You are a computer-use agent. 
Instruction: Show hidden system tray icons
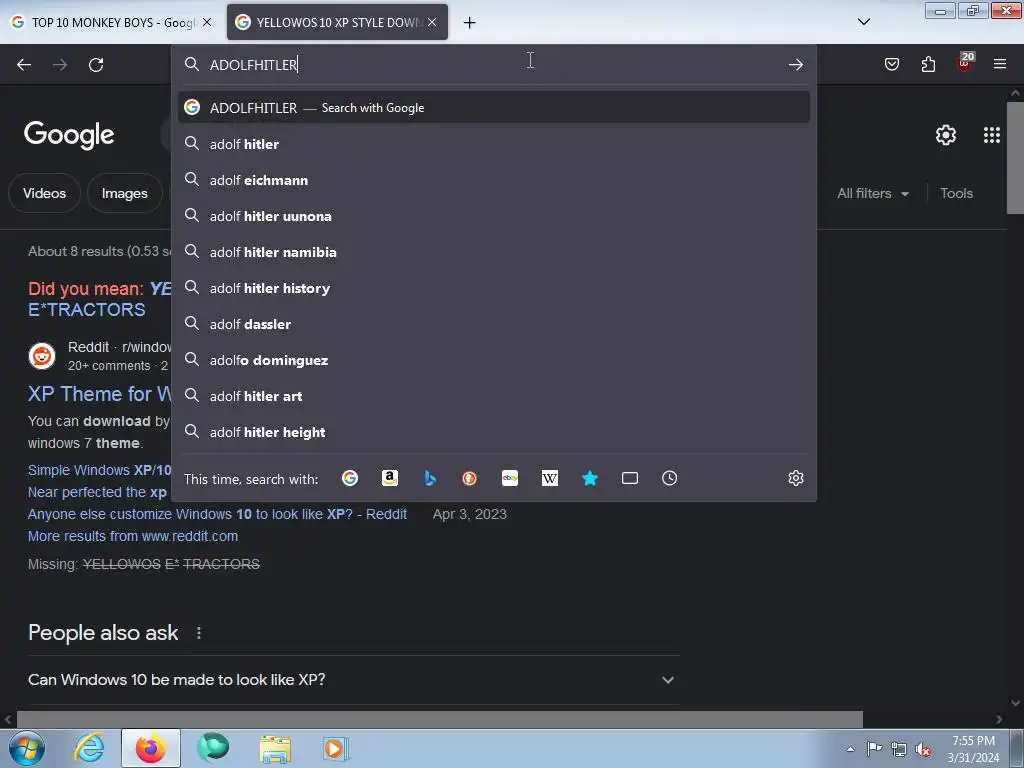850,750
